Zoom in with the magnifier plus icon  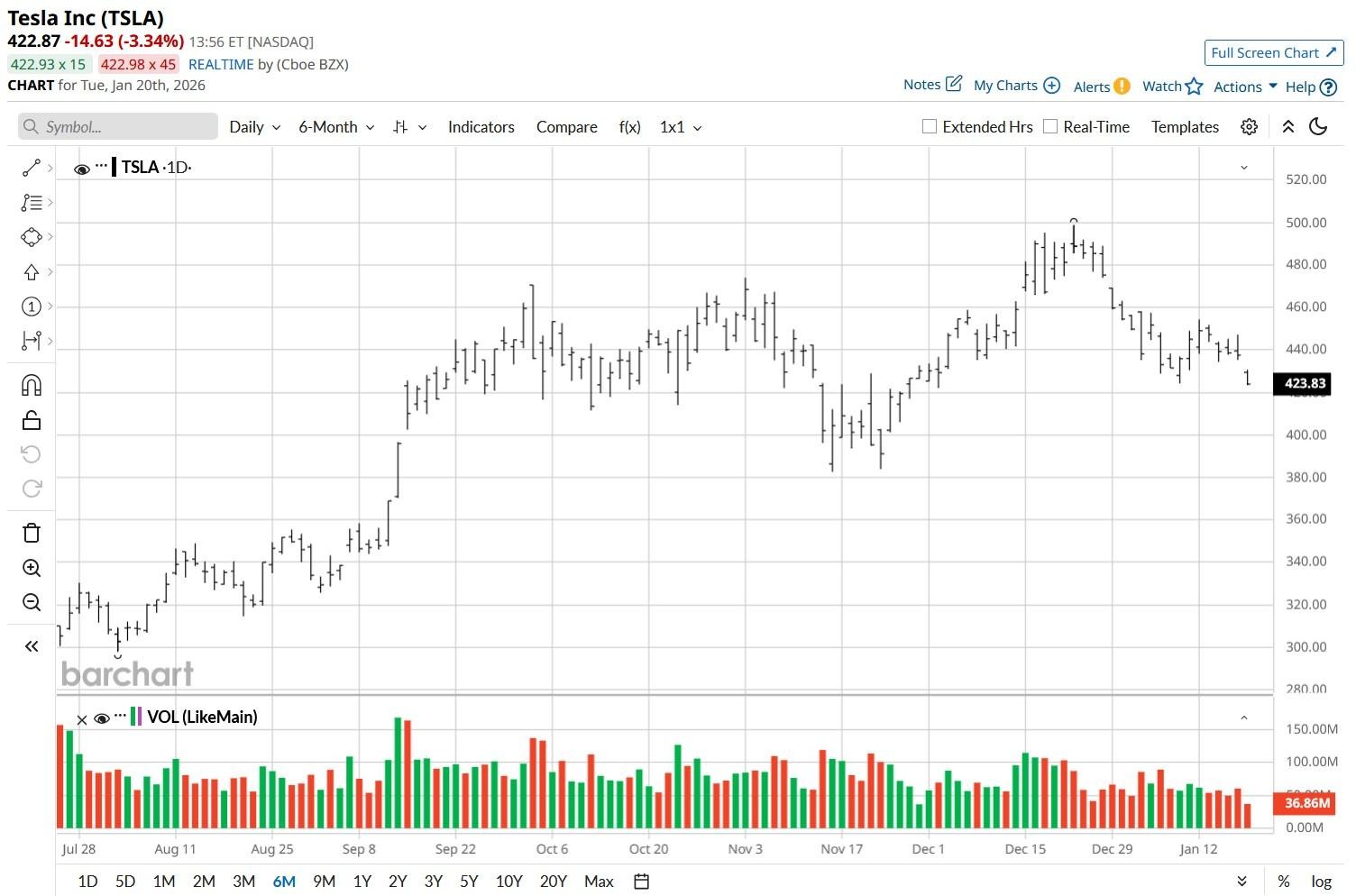pos(32,568)
